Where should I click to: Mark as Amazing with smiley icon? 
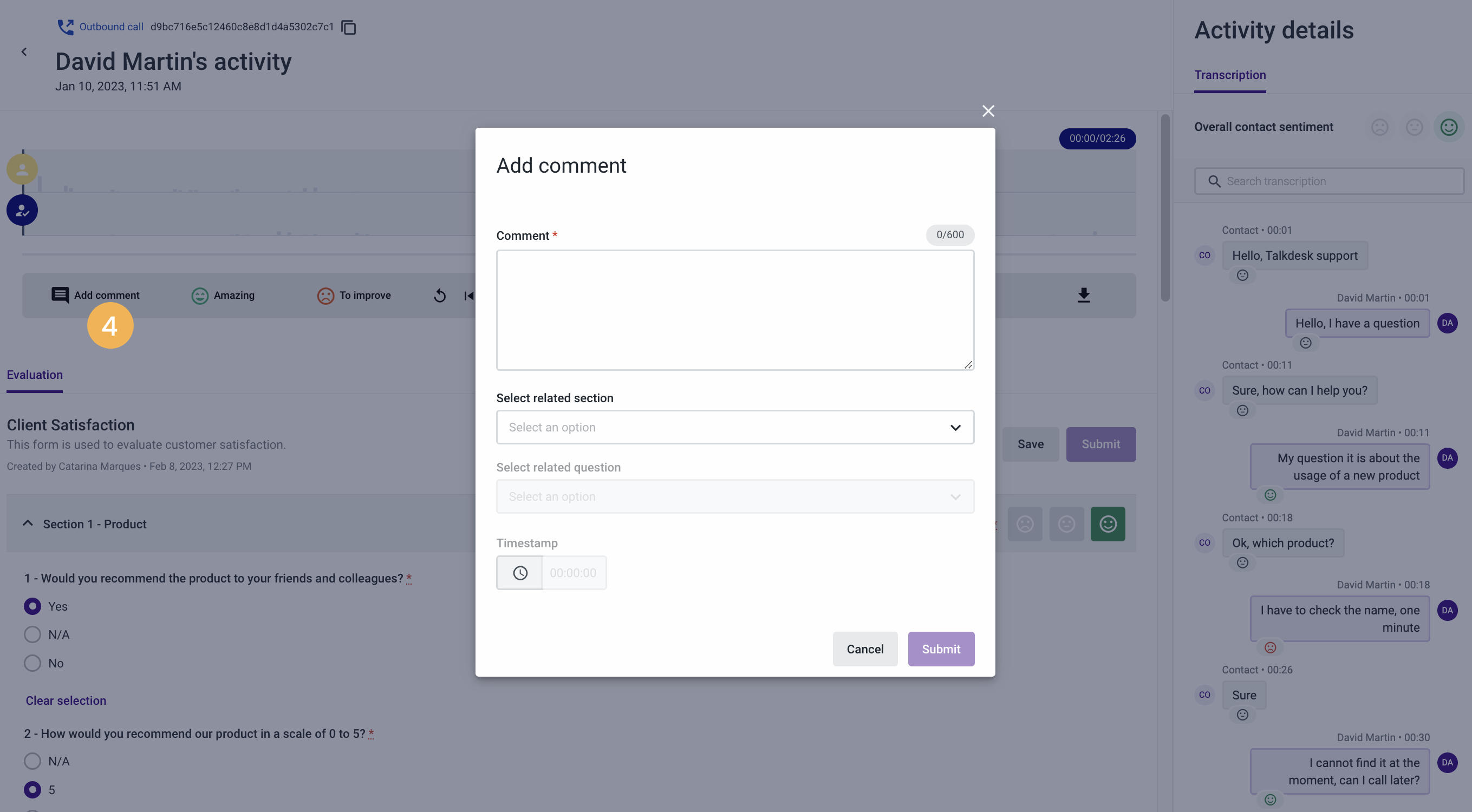[223, 295]
